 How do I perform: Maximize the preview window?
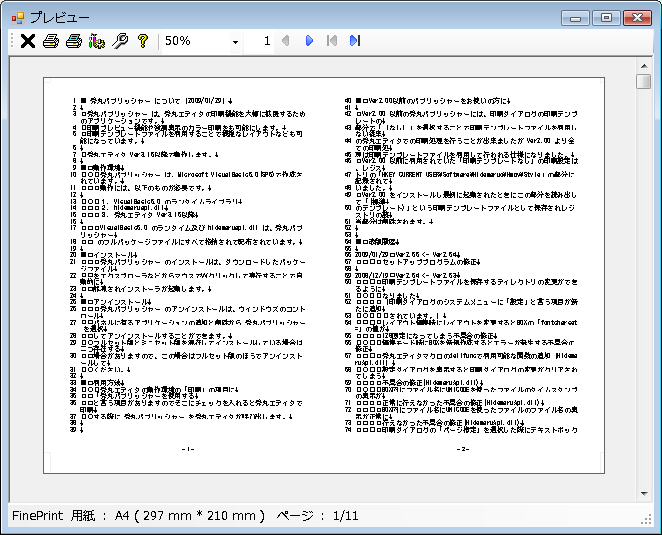click(x=605, y=17)
